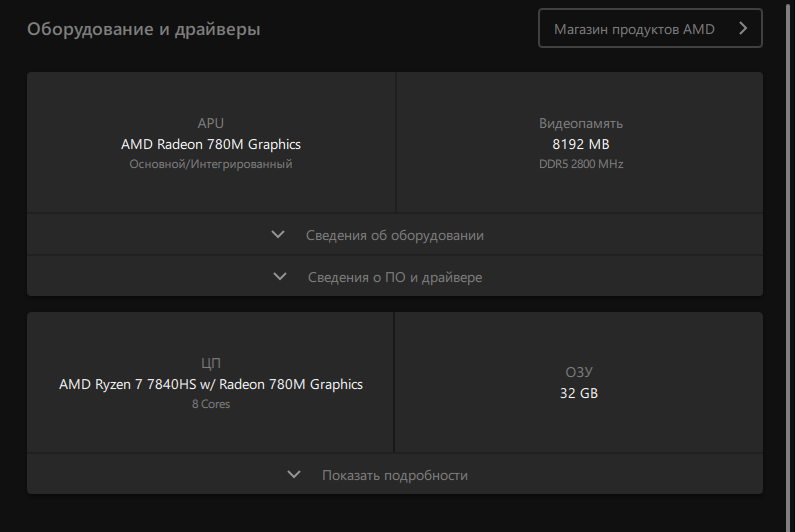The height and width of the screenshot is (532, 795).
Task: Expand Показать подробности for the processor
Action: click(394, 475)
